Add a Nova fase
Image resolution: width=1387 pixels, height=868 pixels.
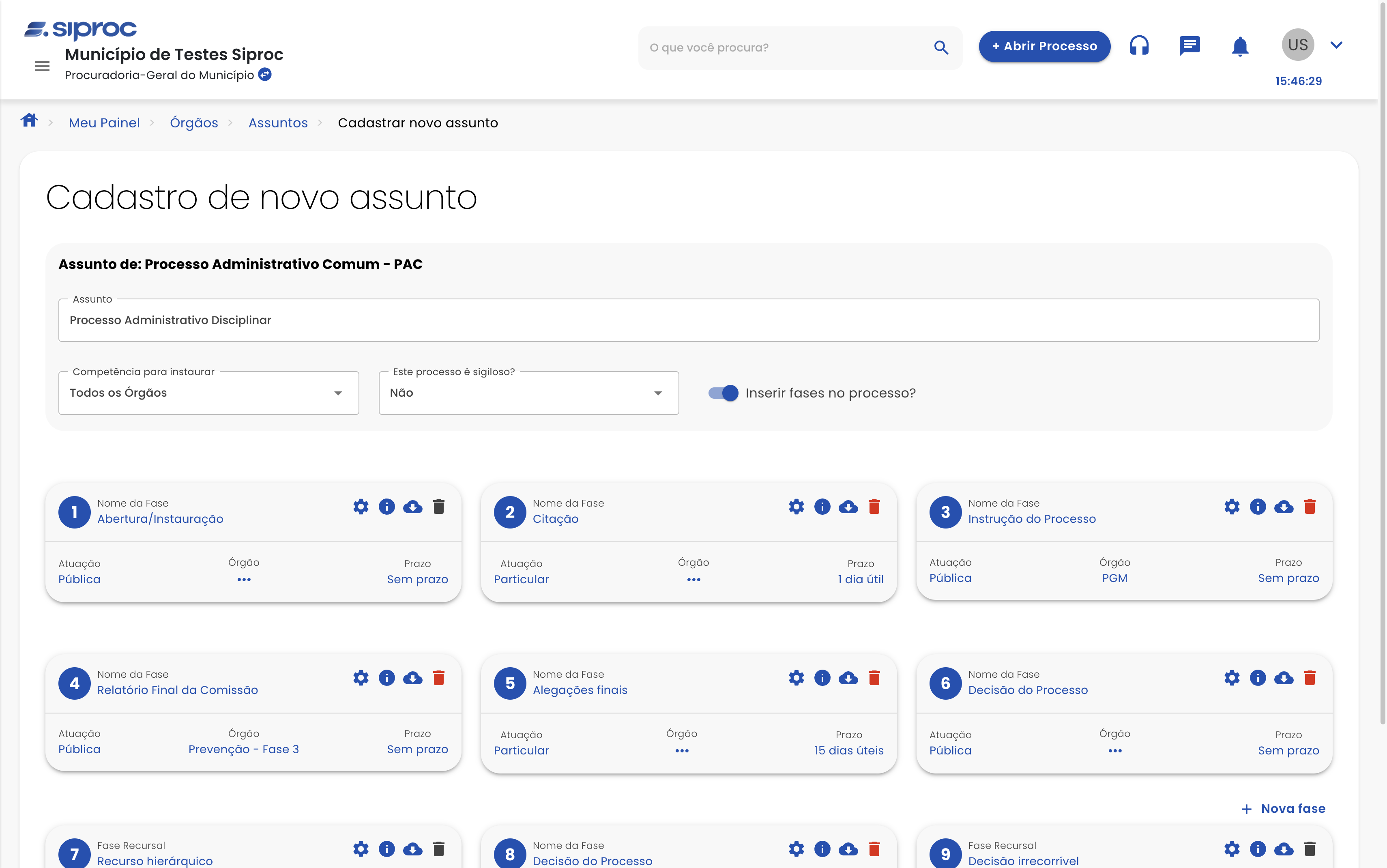pos(1283,808)
